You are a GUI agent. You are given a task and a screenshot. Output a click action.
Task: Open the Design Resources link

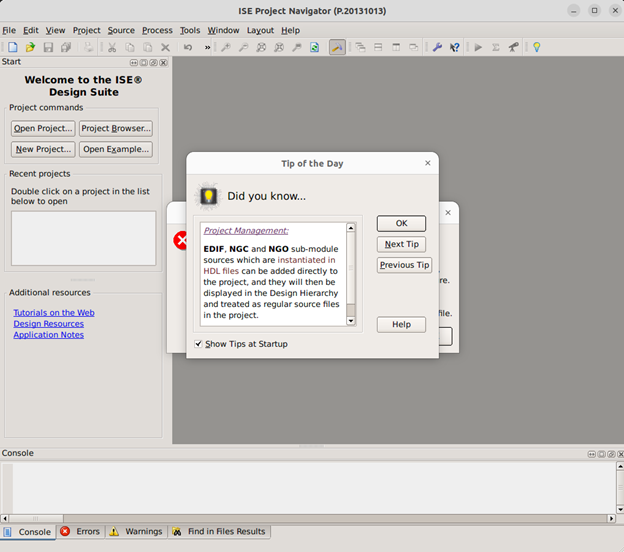point(49,324)
